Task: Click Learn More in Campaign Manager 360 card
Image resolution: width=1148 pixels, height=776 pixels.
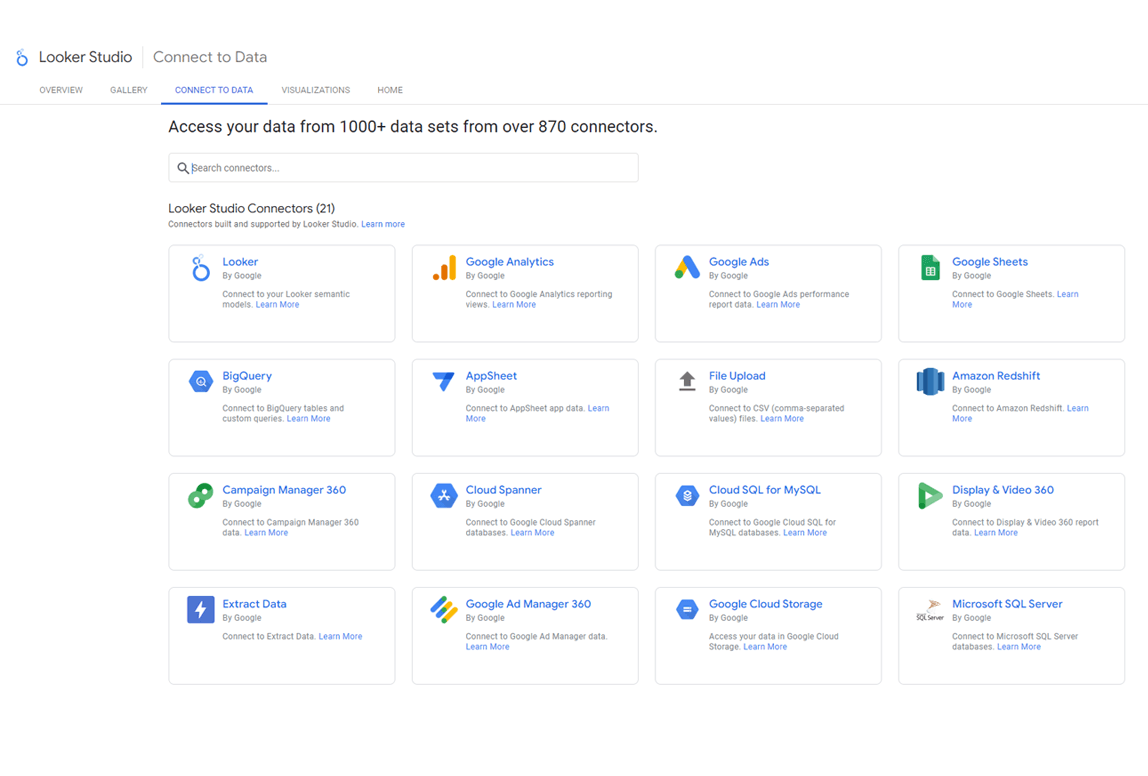Action: point(266,533)
